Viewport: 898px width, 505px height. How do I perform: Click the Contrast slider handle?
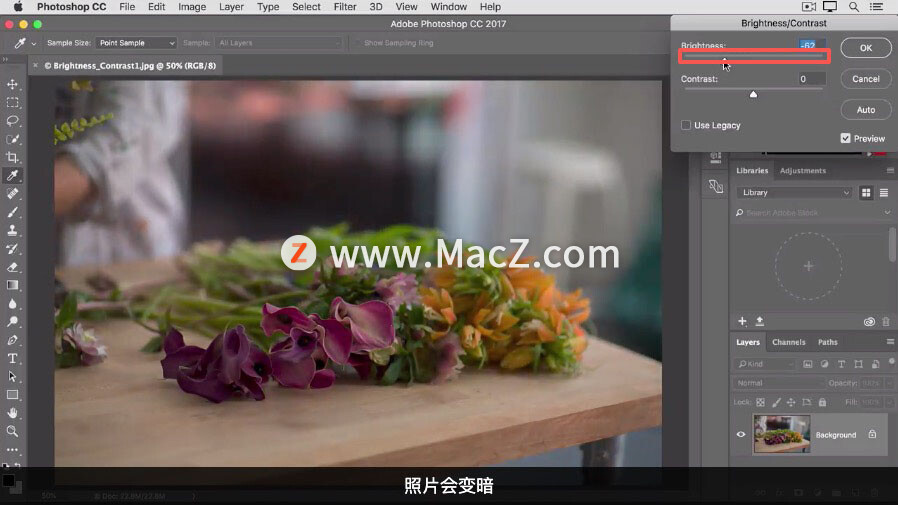pos(754,94)
